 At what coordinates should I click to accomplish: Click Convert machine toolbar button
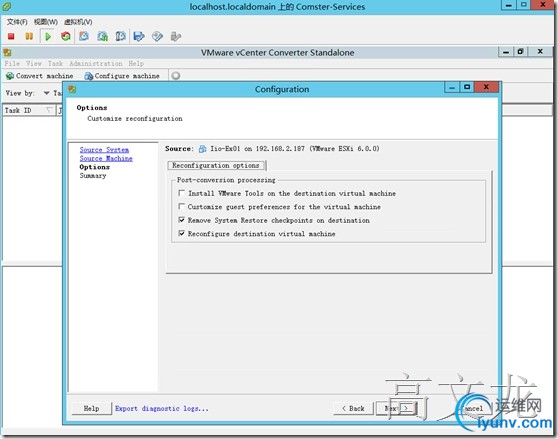pos(40,76)
